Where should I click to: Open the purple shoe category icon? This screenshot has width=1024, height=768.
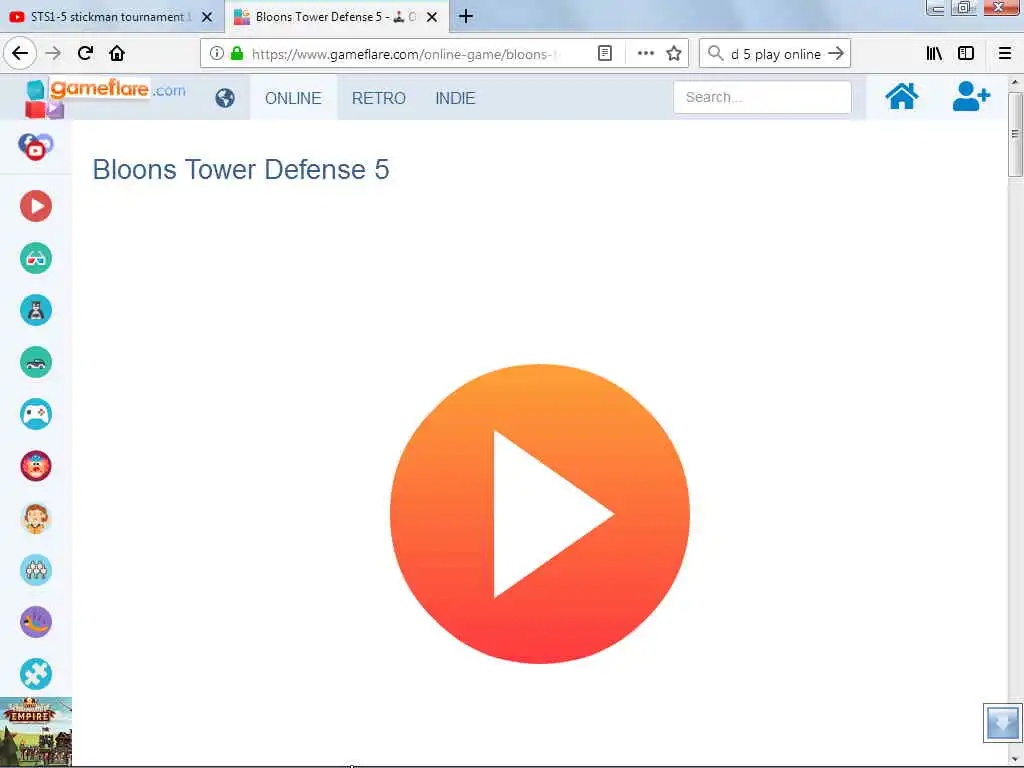tap(36, 622)
